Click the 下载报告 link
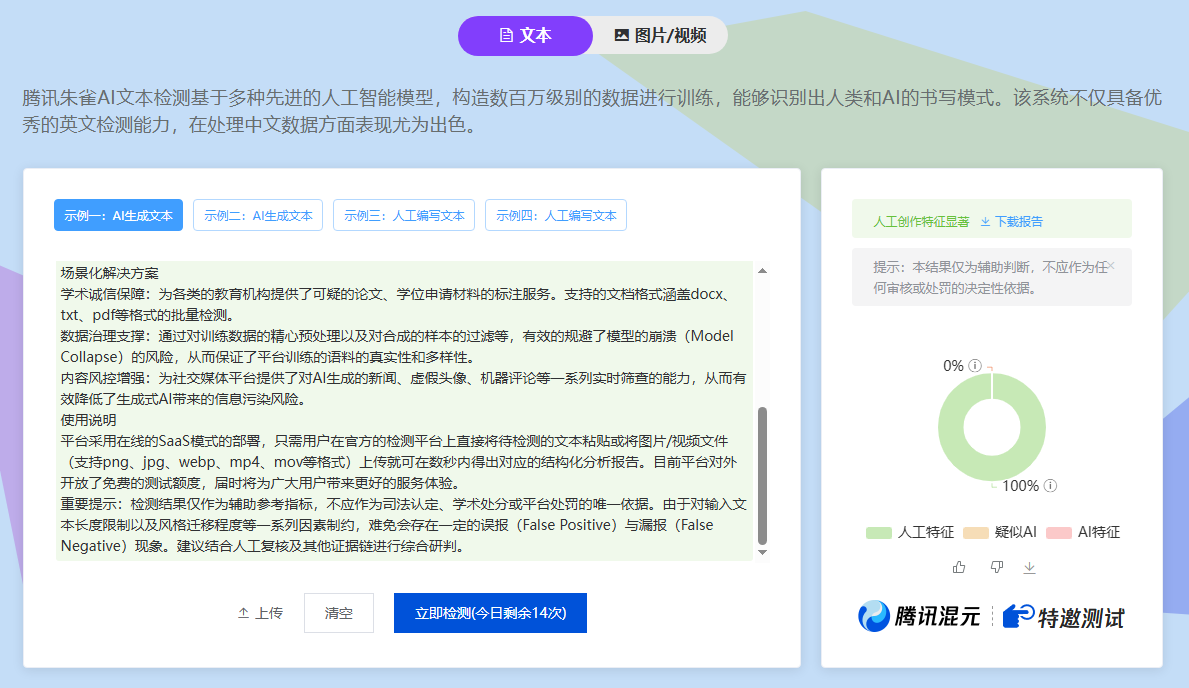1189x688 pixels. pos(1011,221)
